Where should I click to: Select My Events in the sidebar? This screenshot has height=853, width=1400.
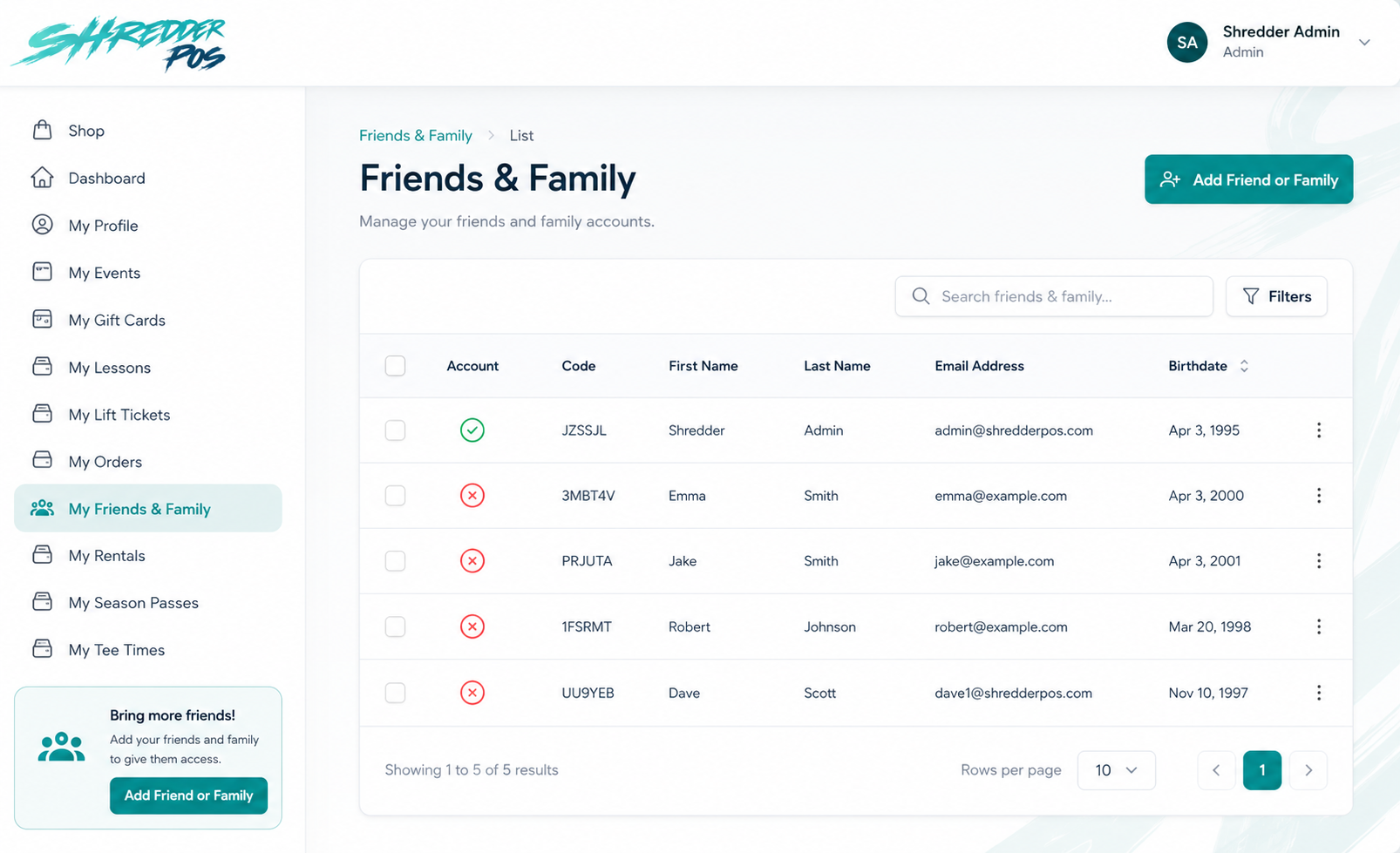point(148,272)
